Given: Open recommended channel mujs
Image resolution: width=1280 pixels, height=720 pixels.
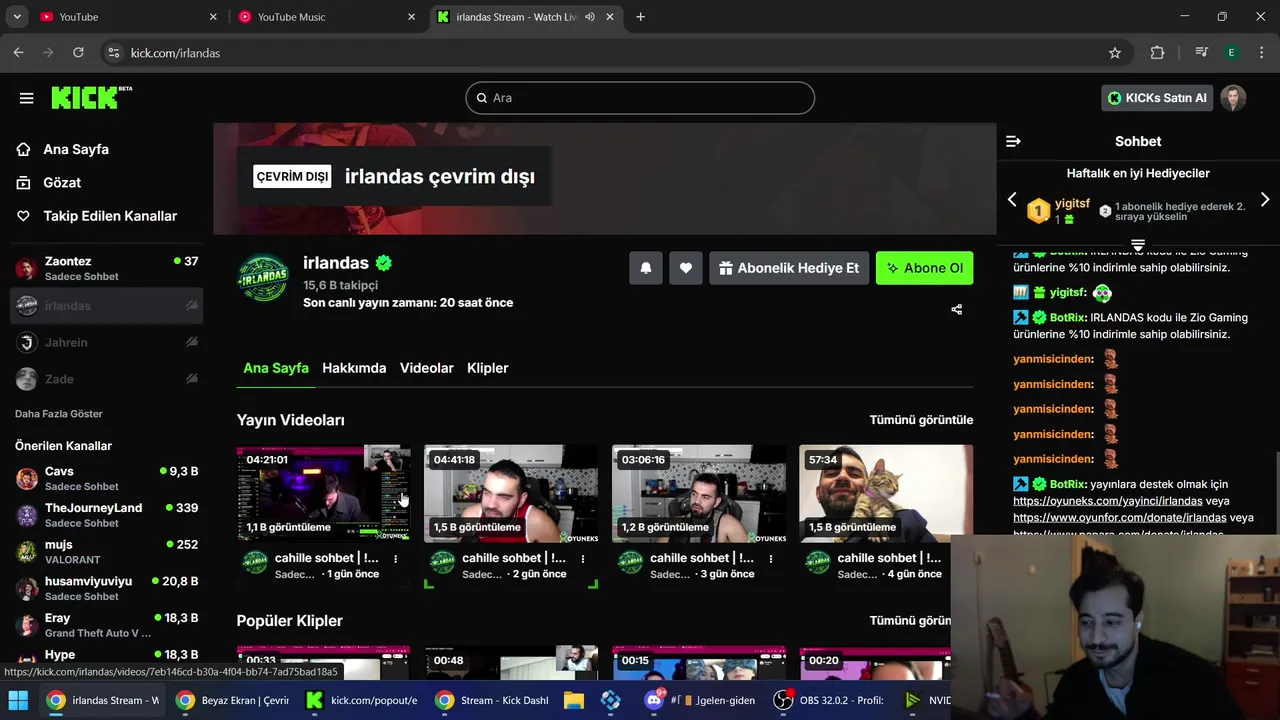Looking at the screenshot, I should [x=106, y=552].
